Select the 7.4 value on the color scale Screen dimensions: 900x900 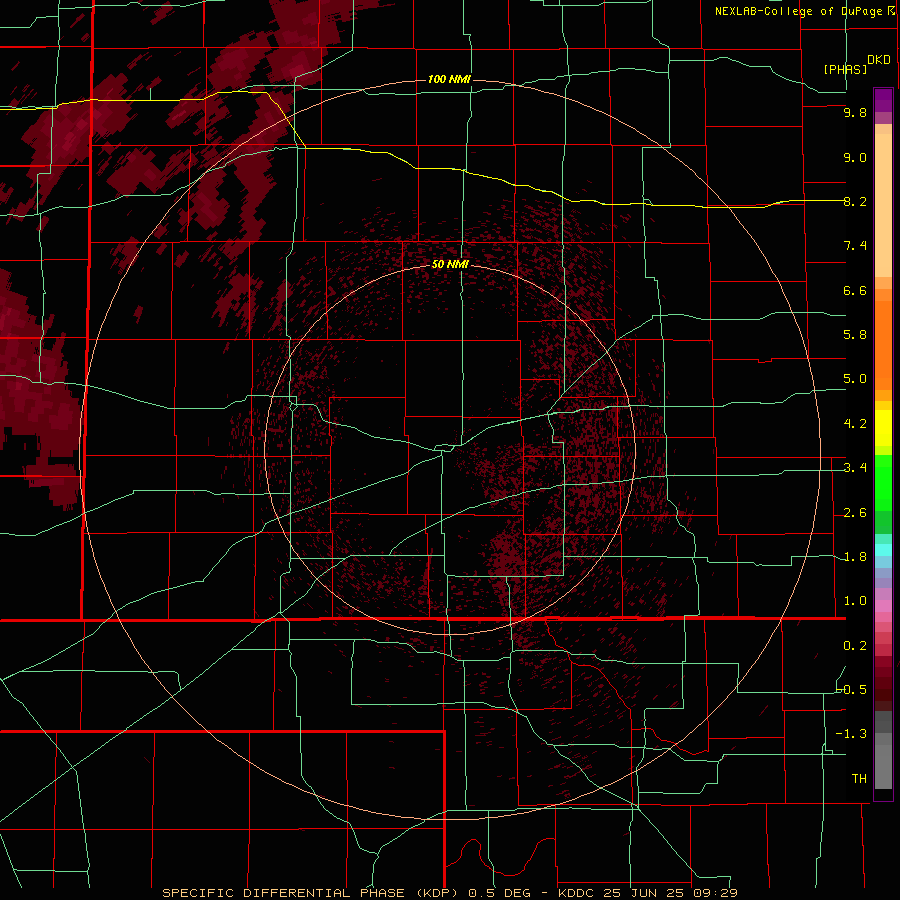click(855, 246)
